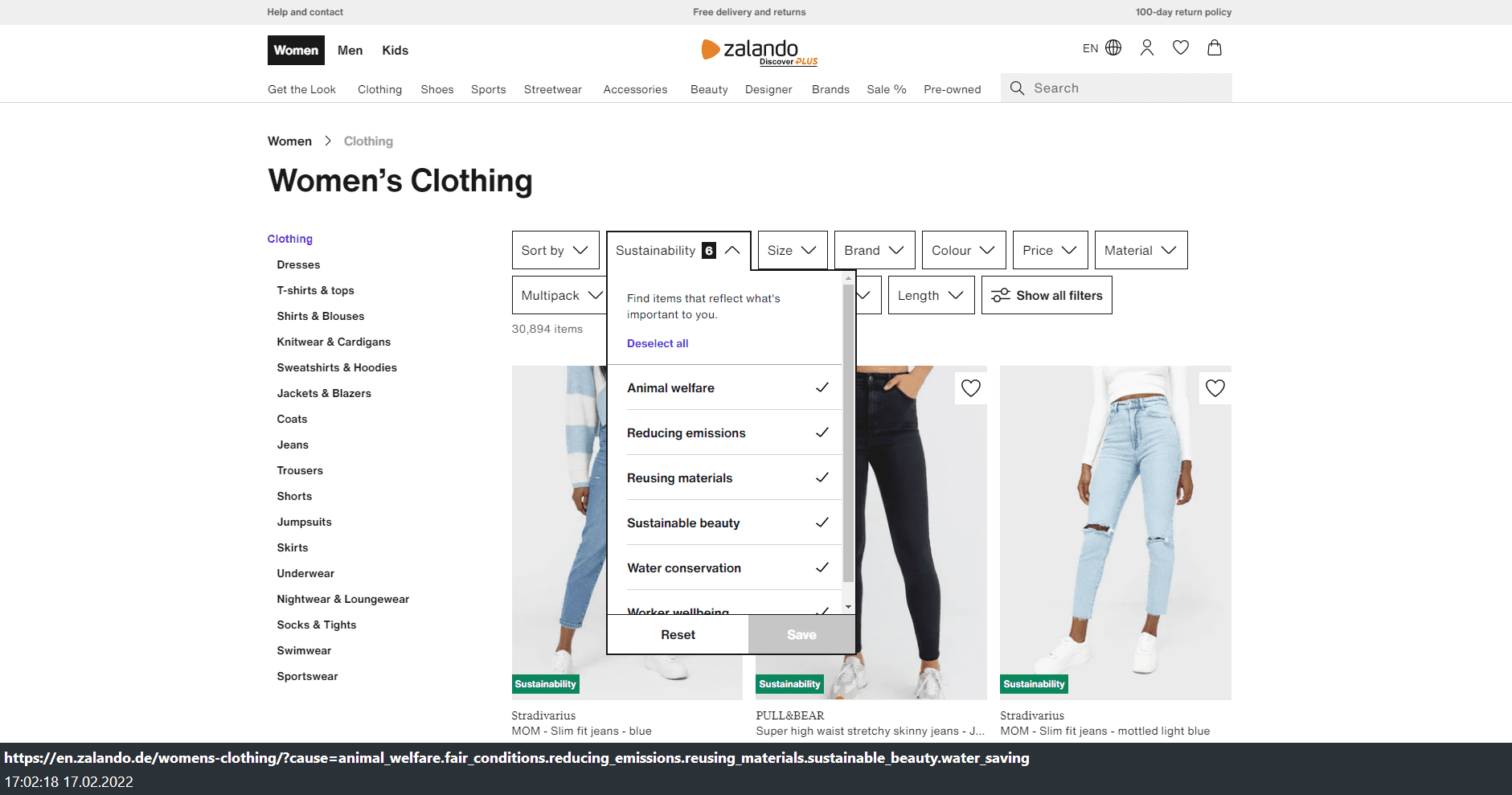Select Nightwear & Loungewear category
This screenshot has width=1512, height=795.
click(343, 599)
